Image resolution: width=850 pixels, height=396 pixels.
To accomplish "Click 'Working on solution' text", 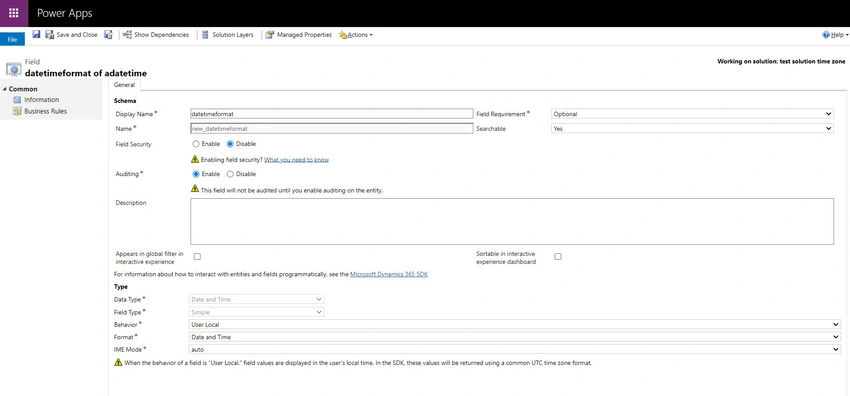I will click(x=781, y=62).
